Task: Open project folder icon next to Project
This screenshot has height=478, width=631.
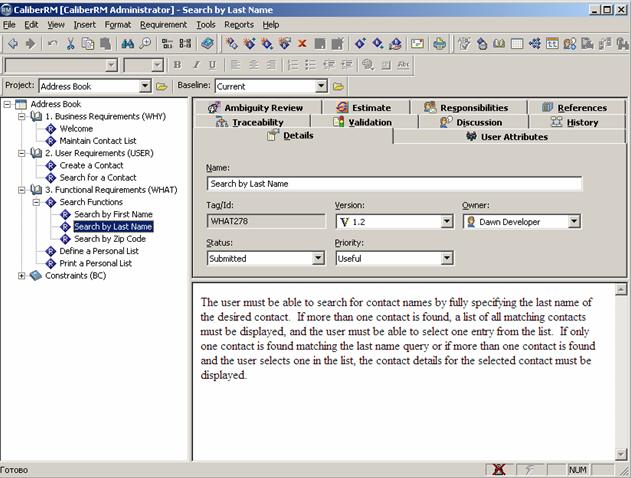Action: tap(161, 86)
